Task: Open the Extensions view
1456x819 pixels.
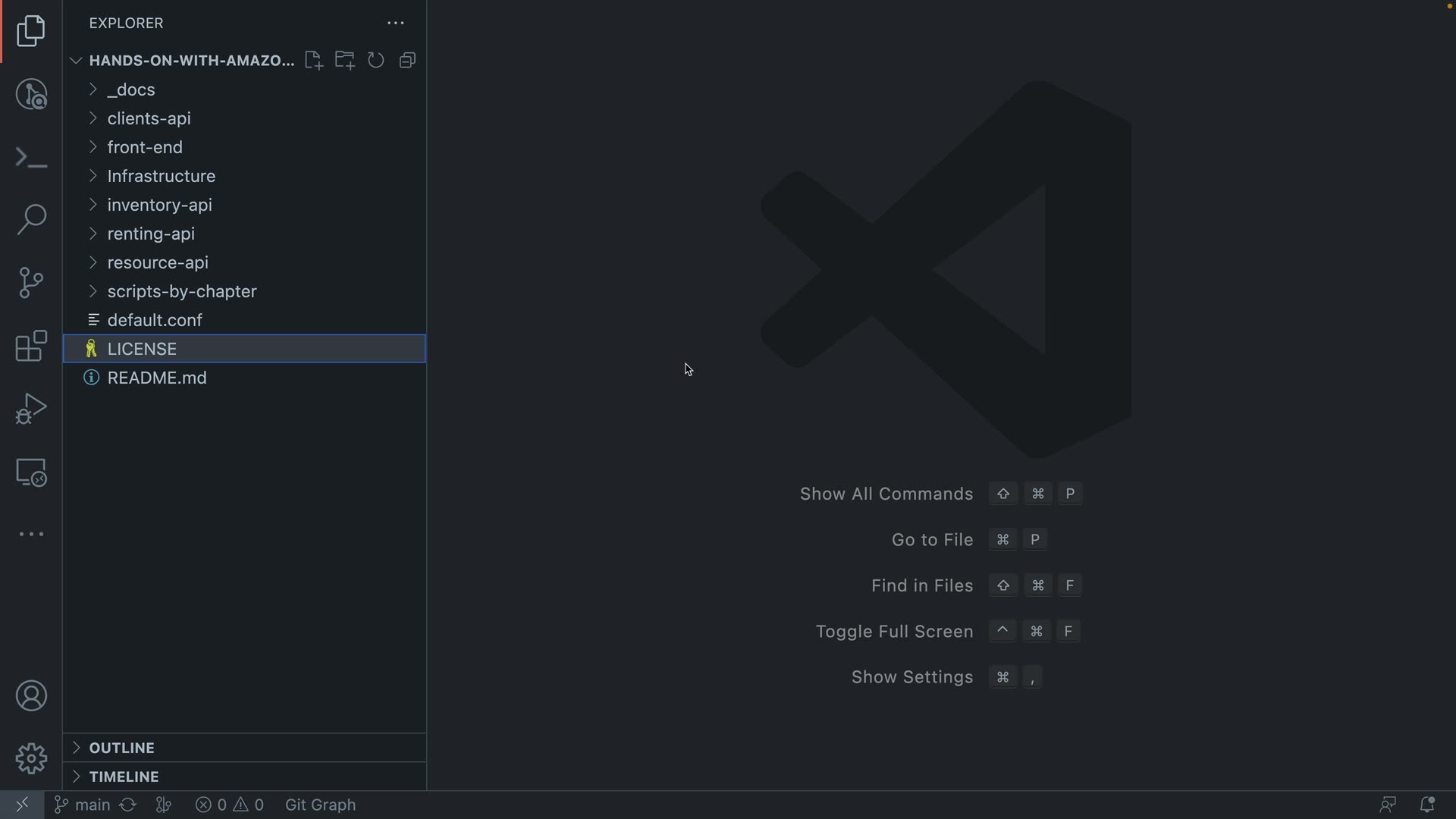Action: (x=31, y=346)
